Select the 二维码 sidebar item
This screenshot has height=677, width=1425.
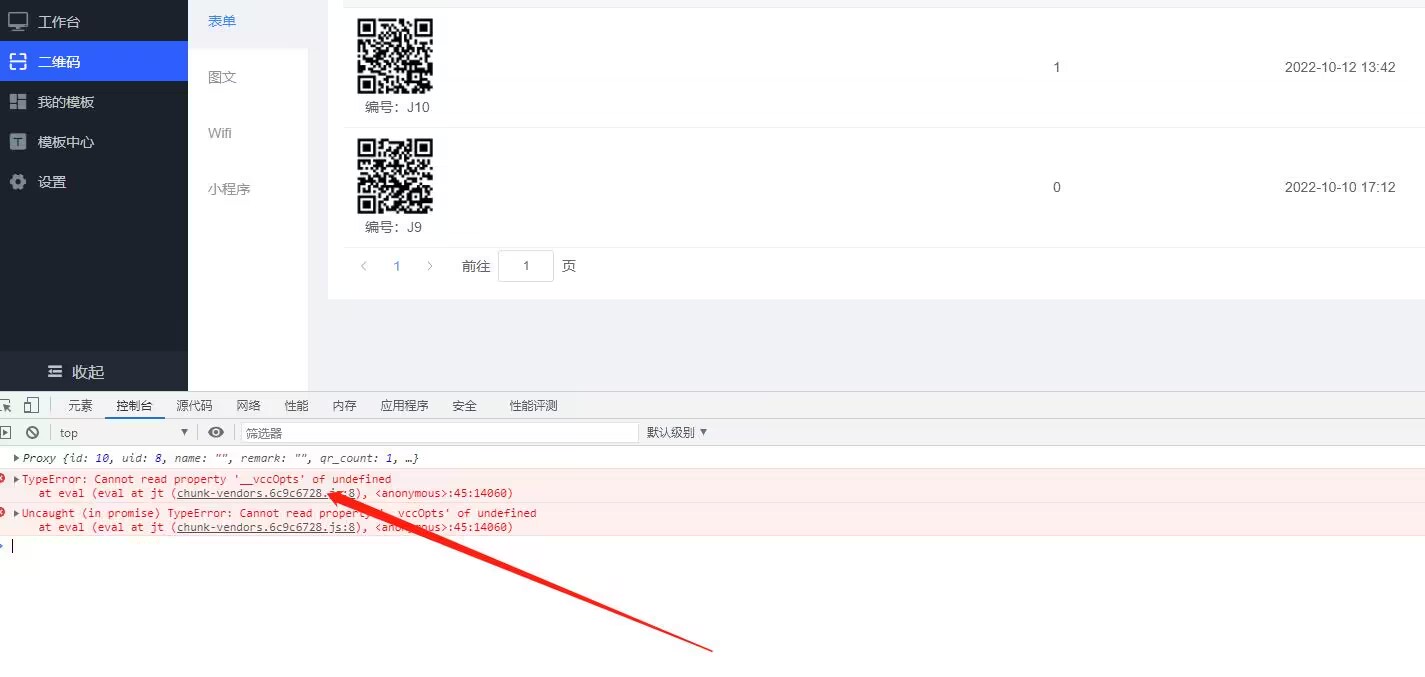94,61
